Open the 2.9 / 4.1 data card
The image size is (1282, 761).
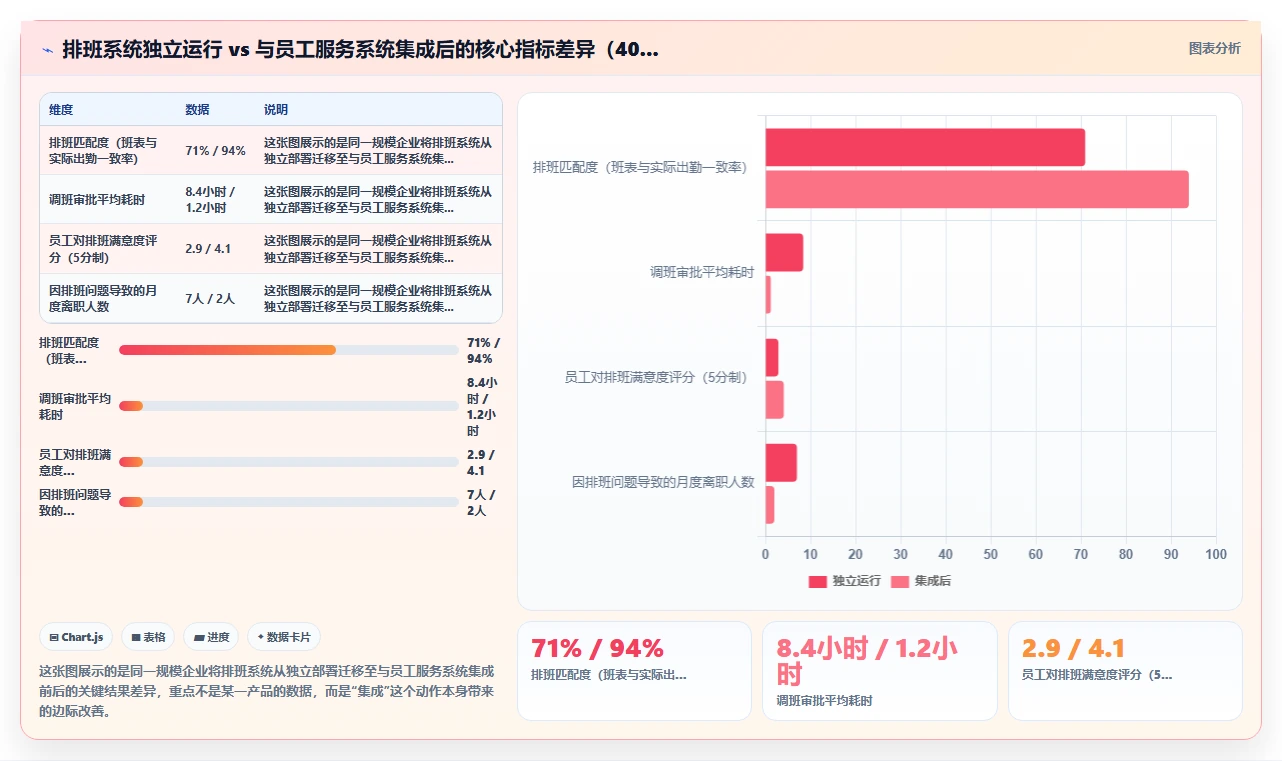coord(1125,670)
